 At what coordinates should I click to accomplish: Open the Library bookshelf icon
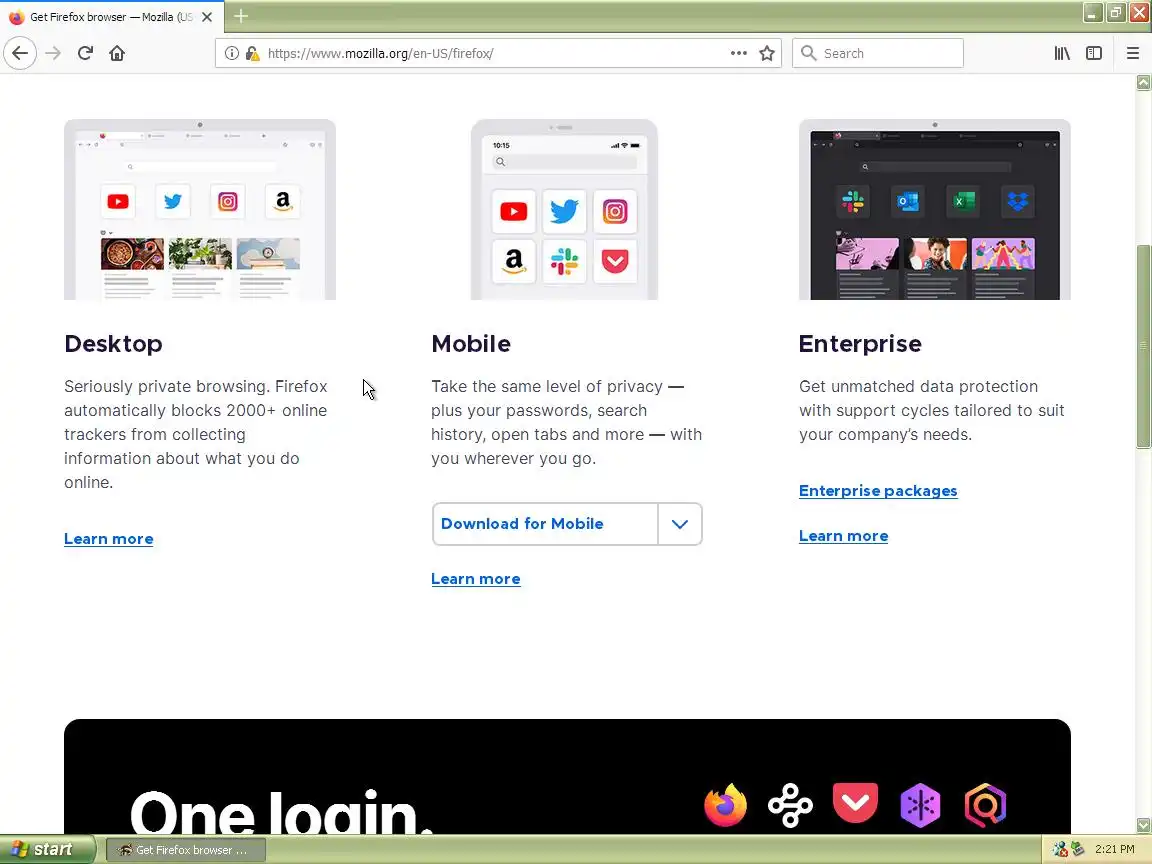click(x=1062, y=53)
